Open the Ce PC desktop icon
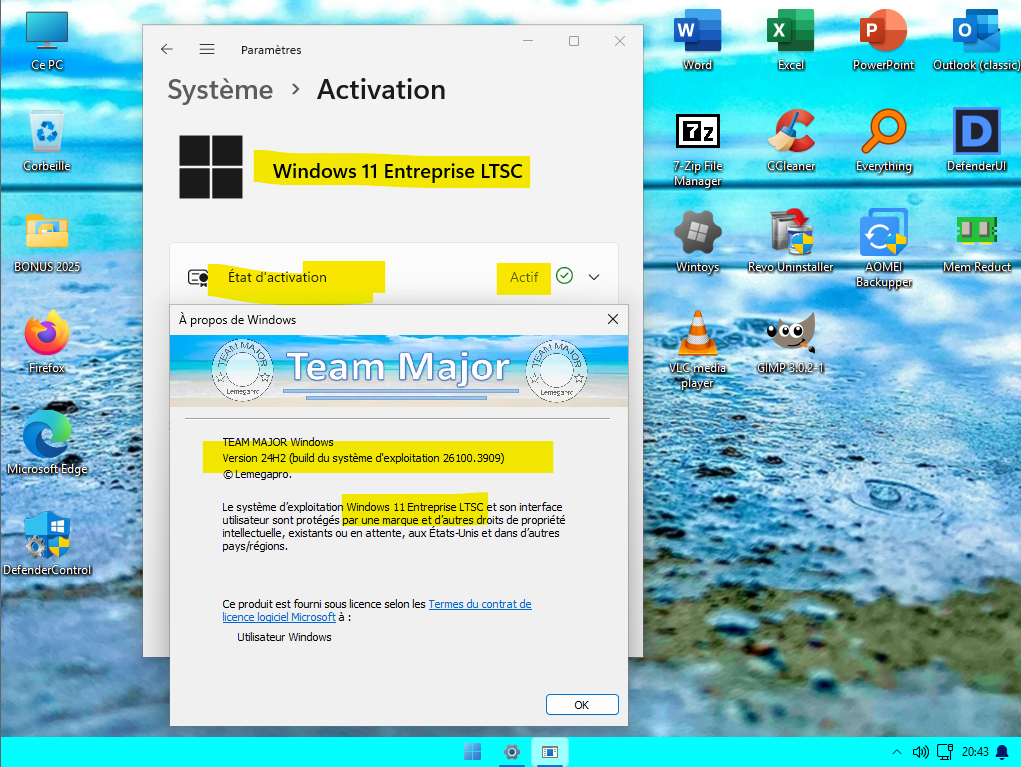 pos(47,40)
